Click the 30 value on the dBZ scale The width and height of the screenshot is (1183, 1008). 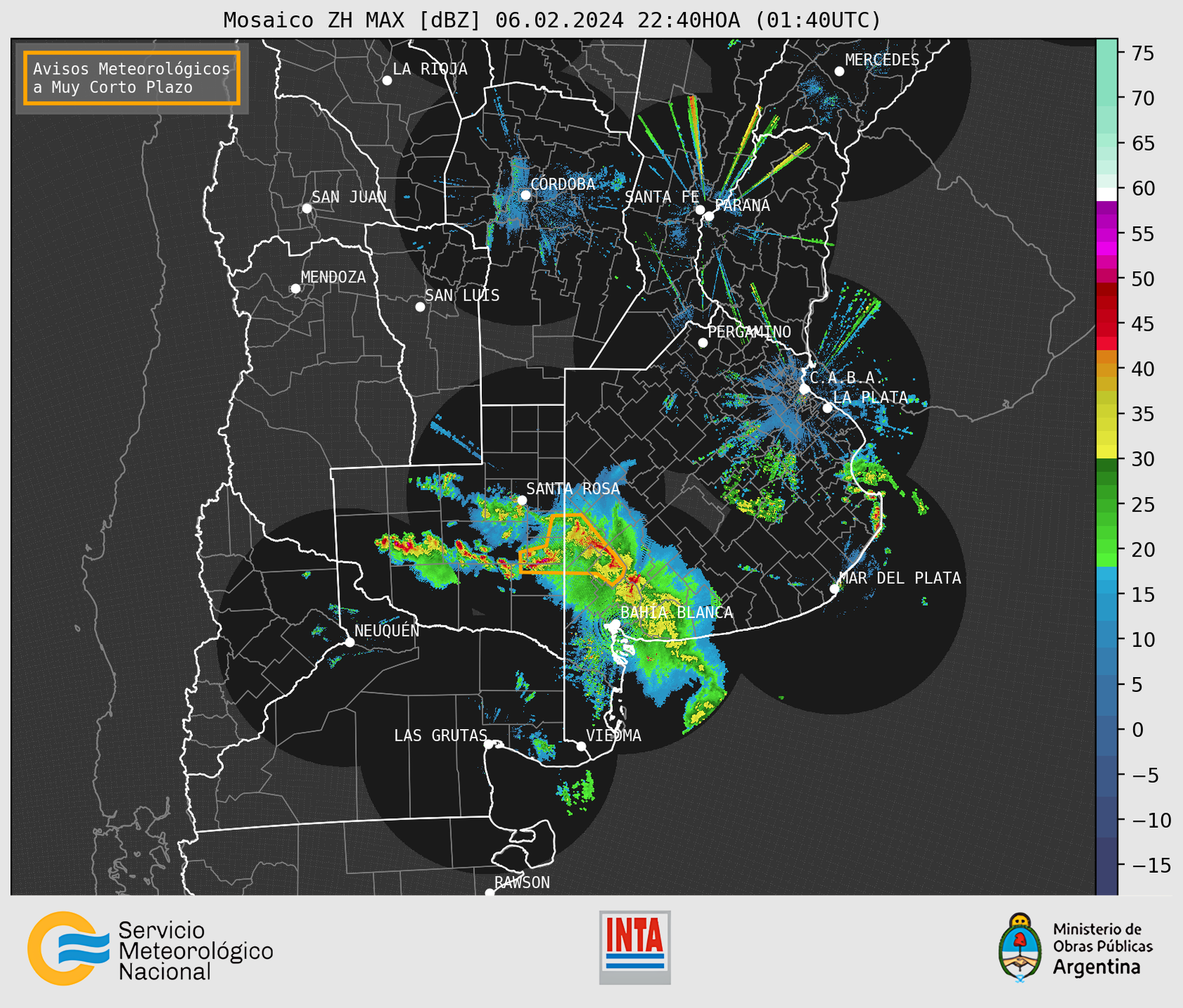tap(1142, 459)
